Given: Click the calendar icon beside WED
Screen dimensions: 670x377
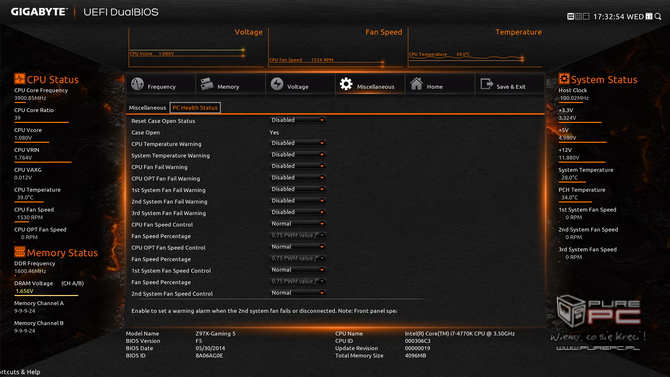Looking at the screenshot, I should point(649,16).
